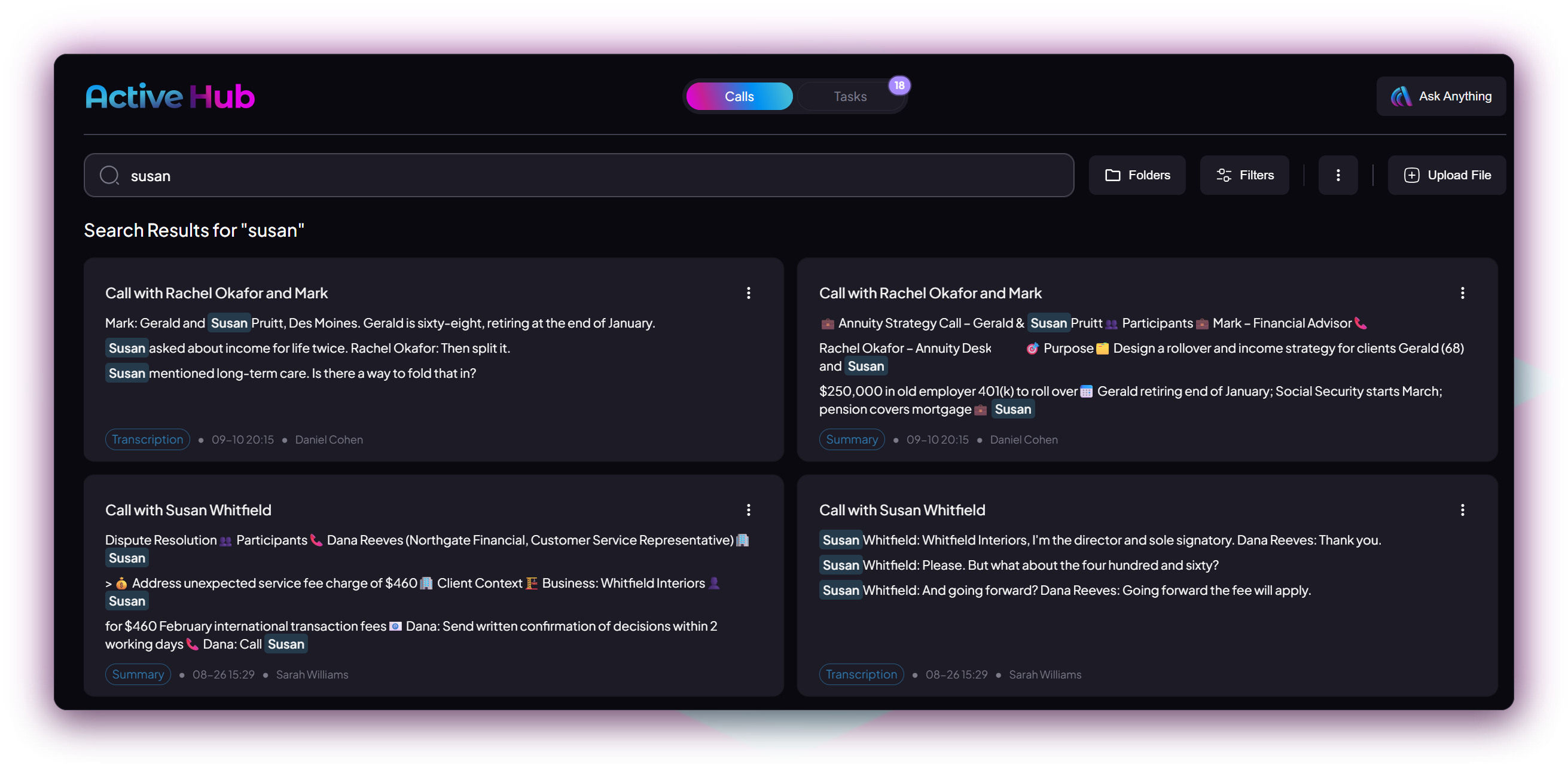1568x764 pixels.
Task: Click 'Sarah Williams' on the Whitfield transcription card
Action: tap(1045, 674)
